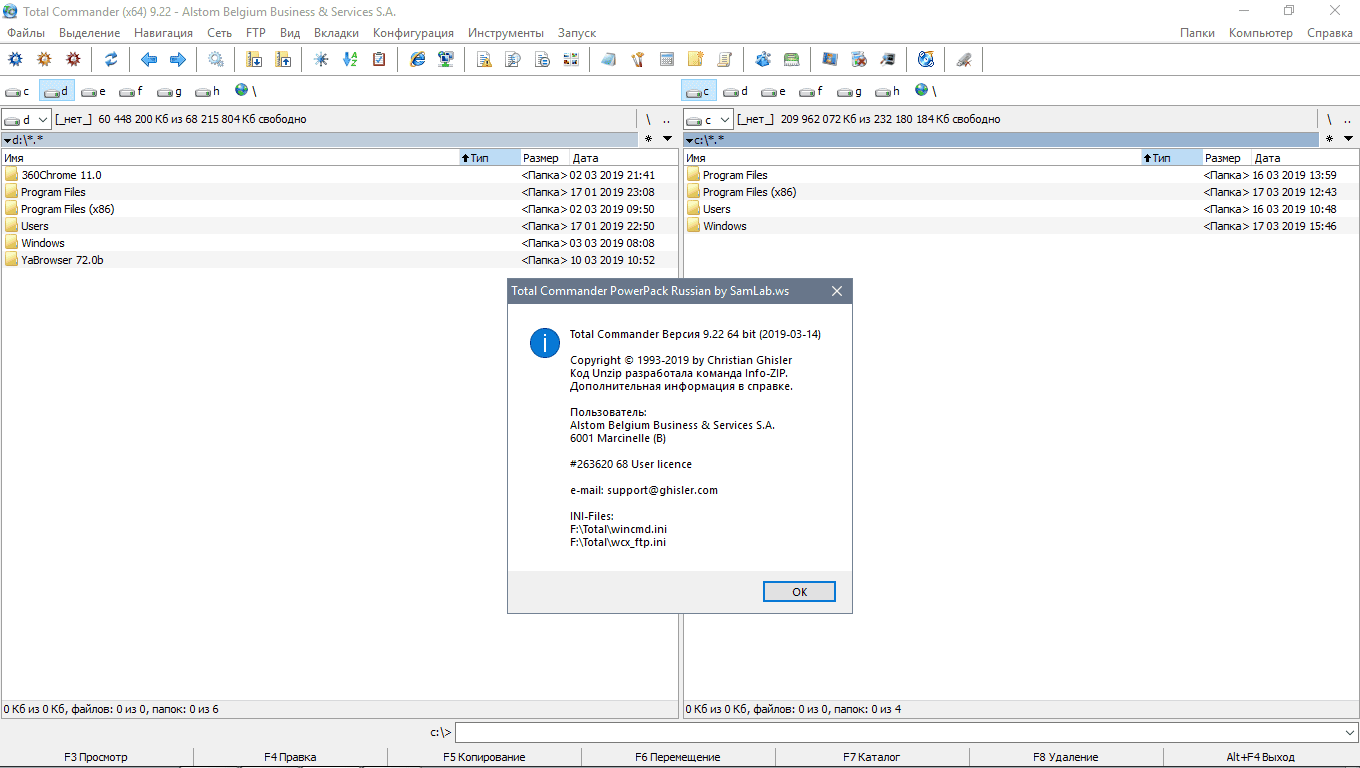Open the calculator toolbar icon

(x=666, y=60)
